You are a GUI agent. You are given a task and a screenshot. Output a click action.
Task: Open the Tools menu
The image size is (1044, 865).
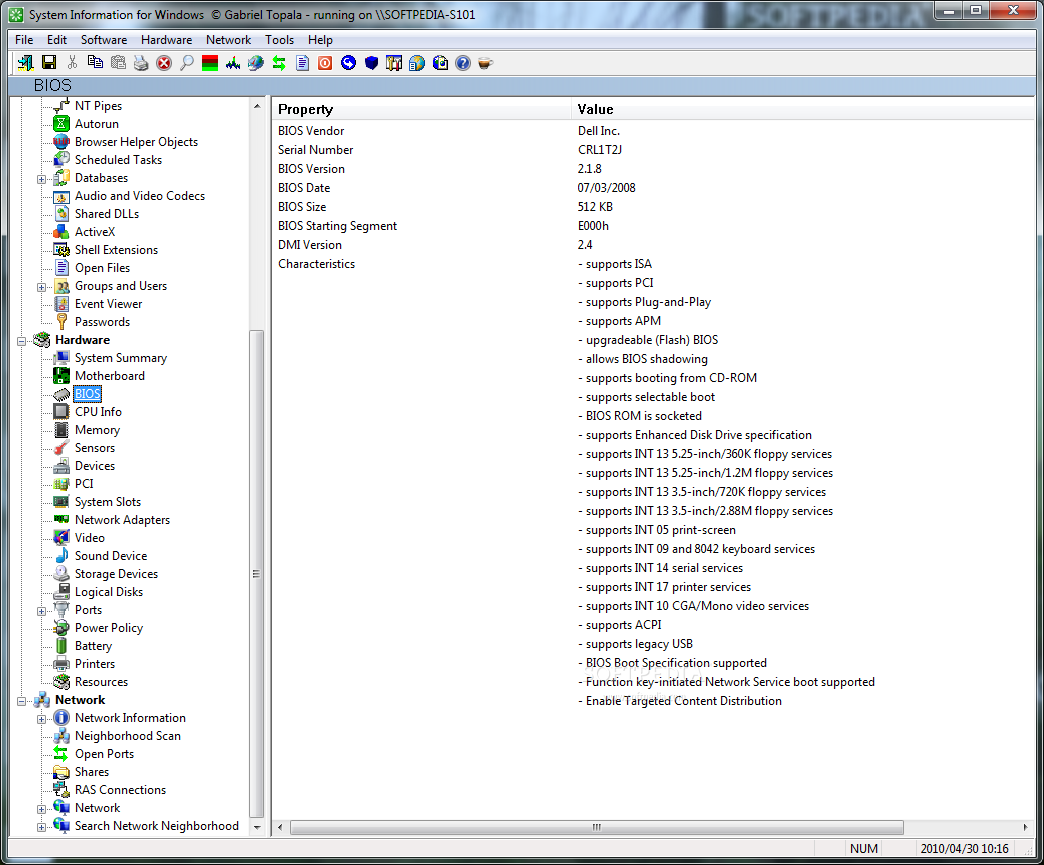click(280, 40)
